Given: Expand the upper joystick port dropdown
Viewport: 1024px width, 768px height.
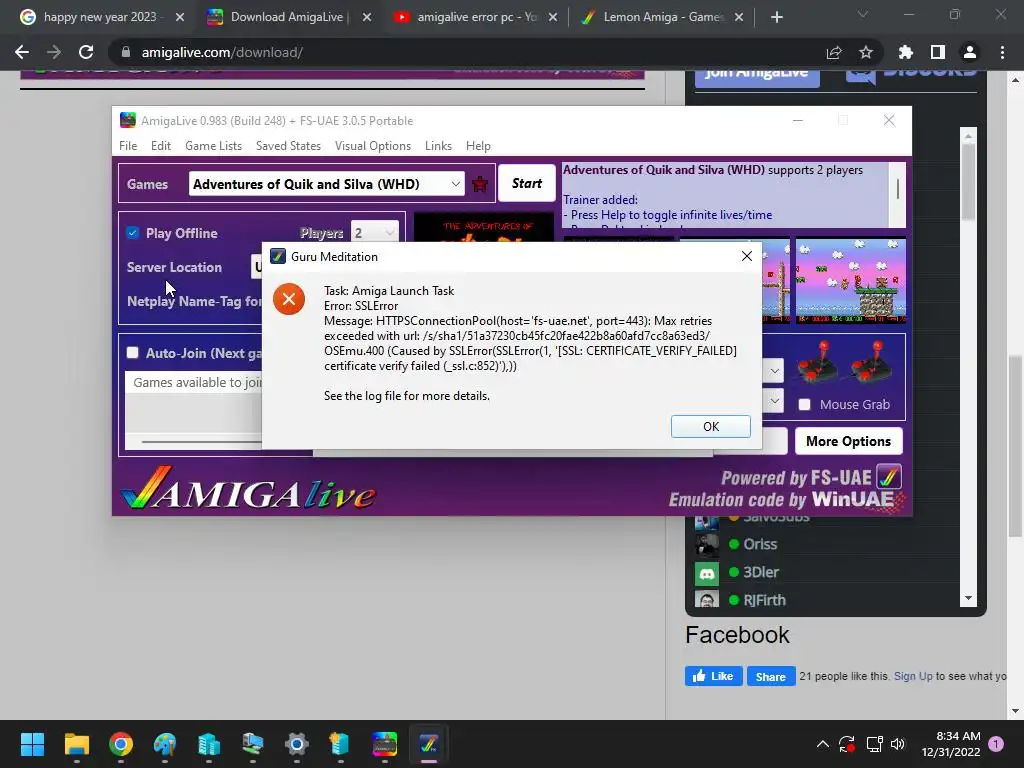Looking at the screenshot, I should pos(774,371).
